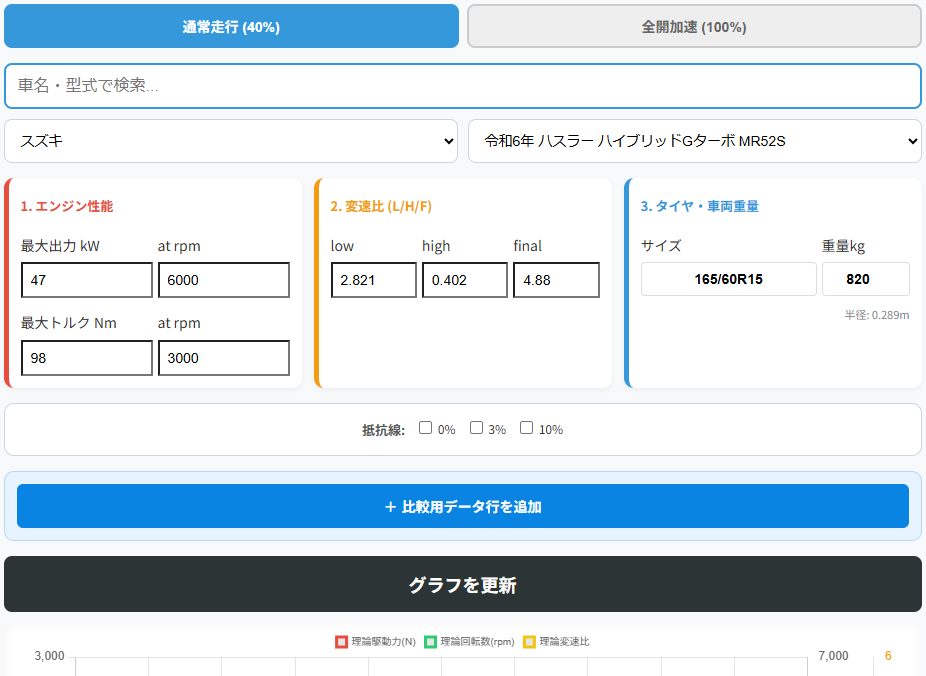Screen dimensions: 926x676
Task: Click the グラフを更新 button
Action: [462, 584]
